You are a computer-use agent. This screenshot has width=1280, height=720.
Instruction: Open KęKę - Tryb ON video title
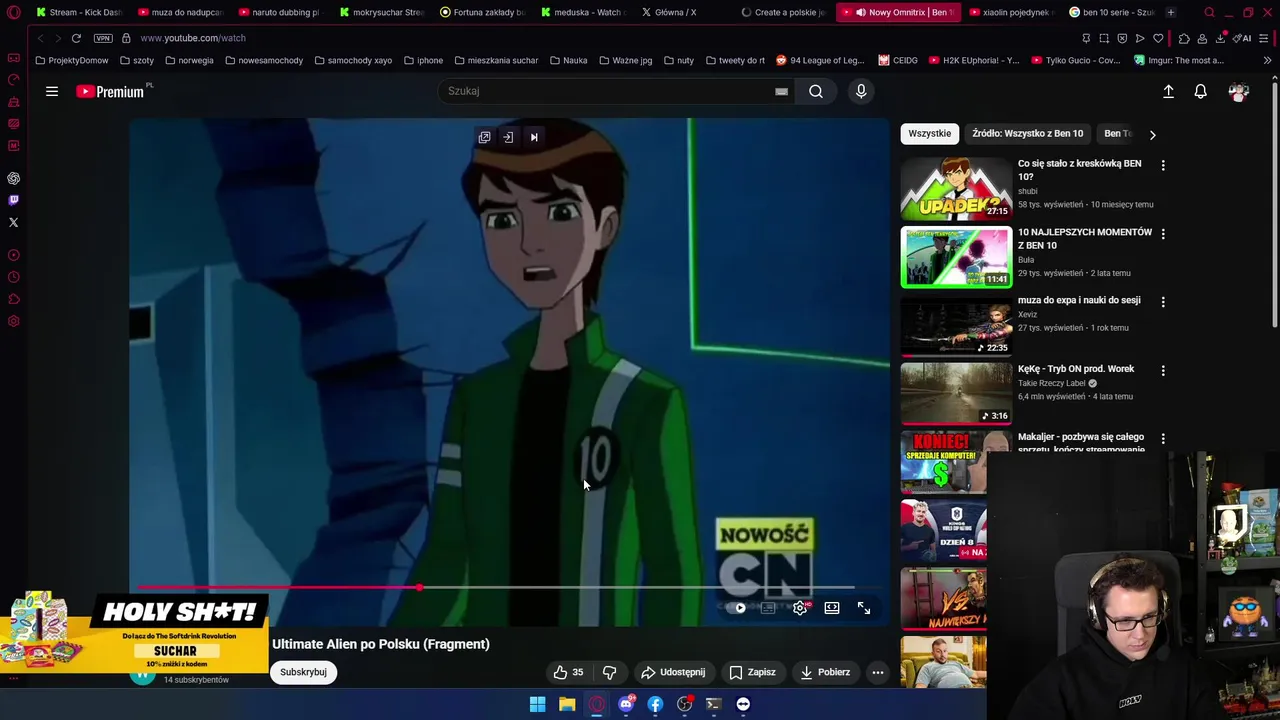point(1076,369)
